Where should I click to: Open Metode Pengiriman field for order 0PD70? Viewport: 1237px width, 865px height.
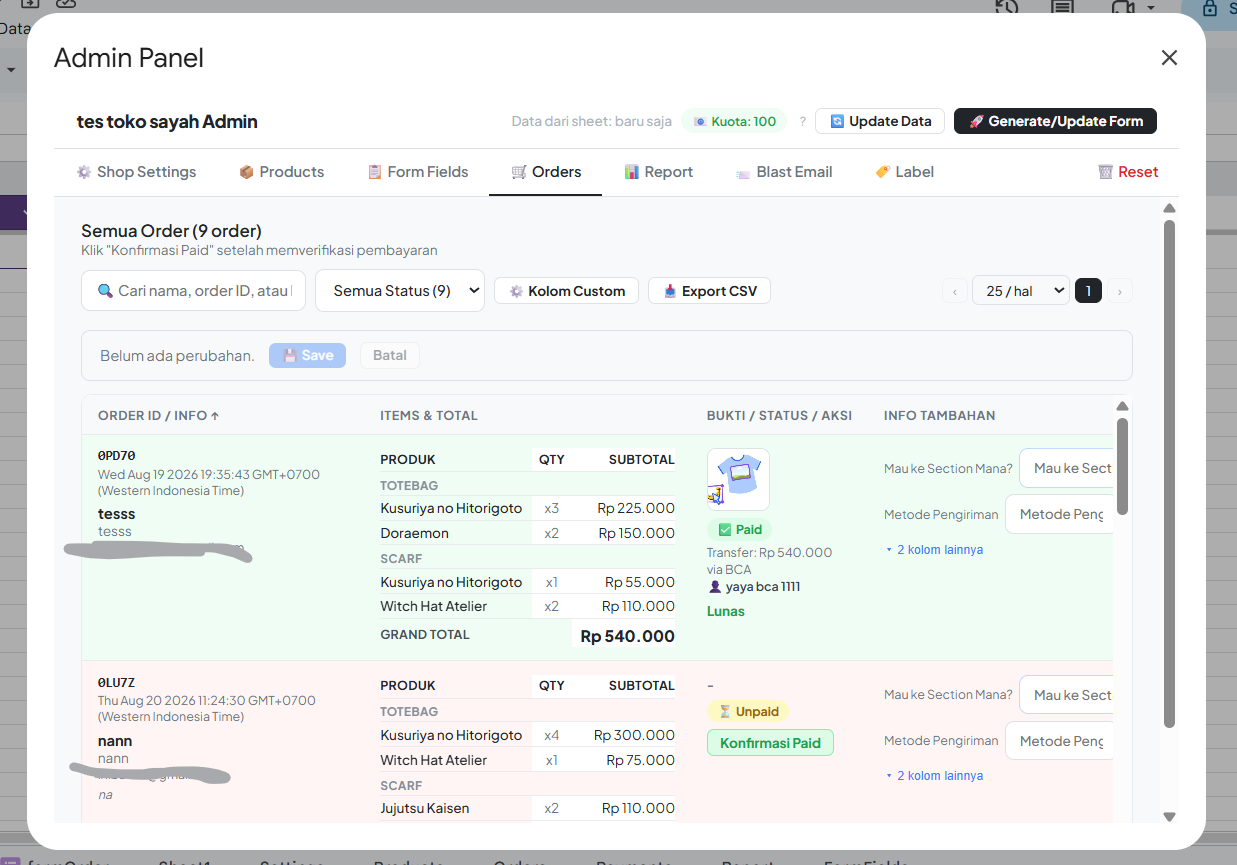click(x=1059, y=514)
